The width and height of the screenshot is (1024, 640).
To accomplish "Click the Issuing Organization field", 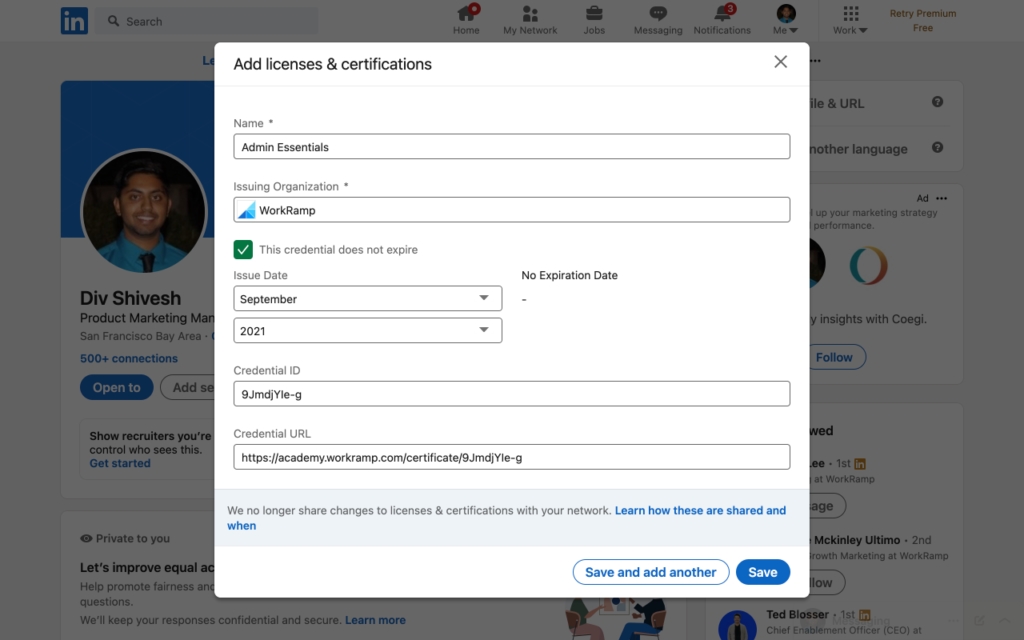I will (x=511, y=210).
